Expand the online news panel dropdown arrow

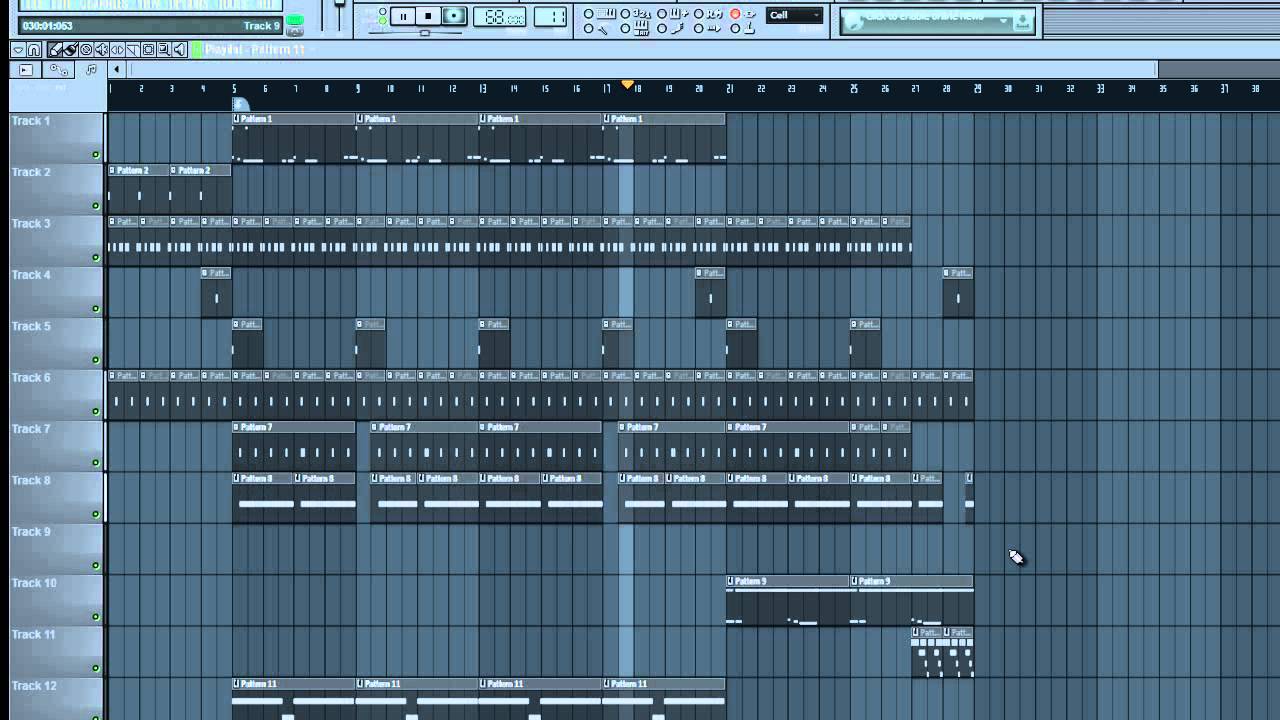point(1004,20)
